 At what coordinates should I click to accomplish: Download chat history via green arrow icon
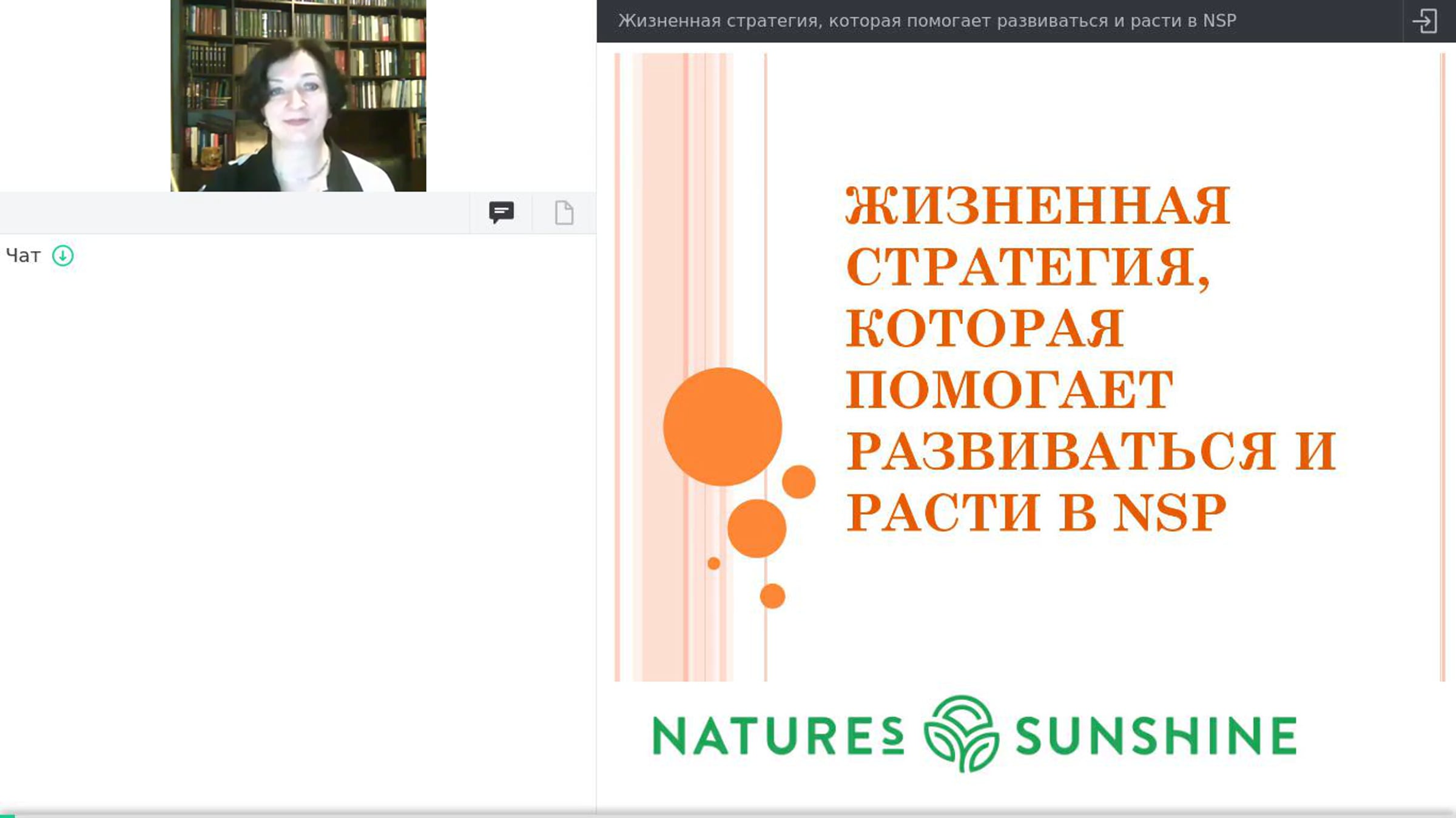pyautogui.click(x=63, y=256)
